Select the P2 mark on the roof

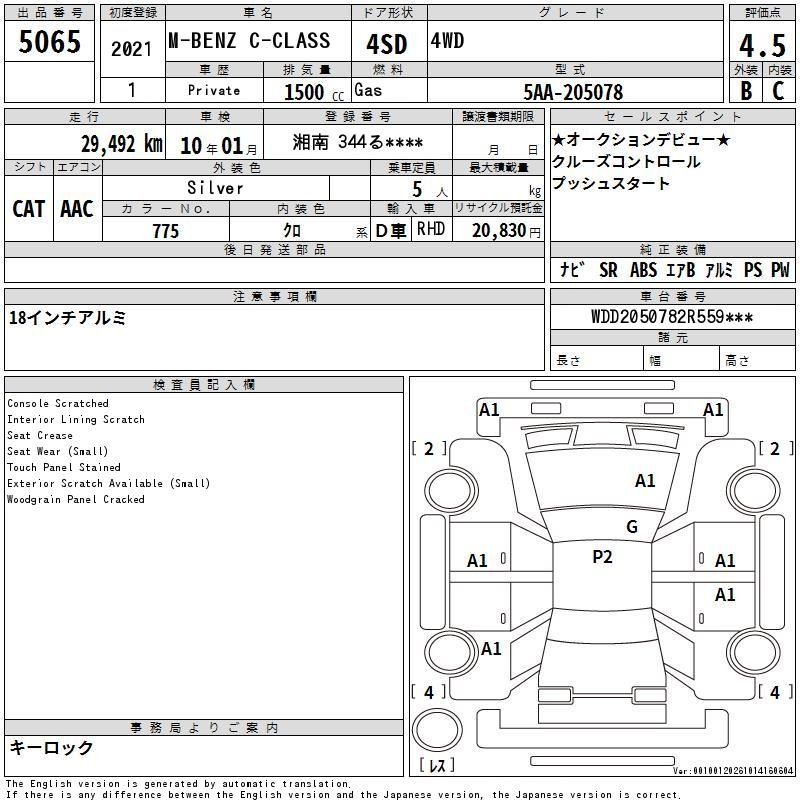[602, 557]
